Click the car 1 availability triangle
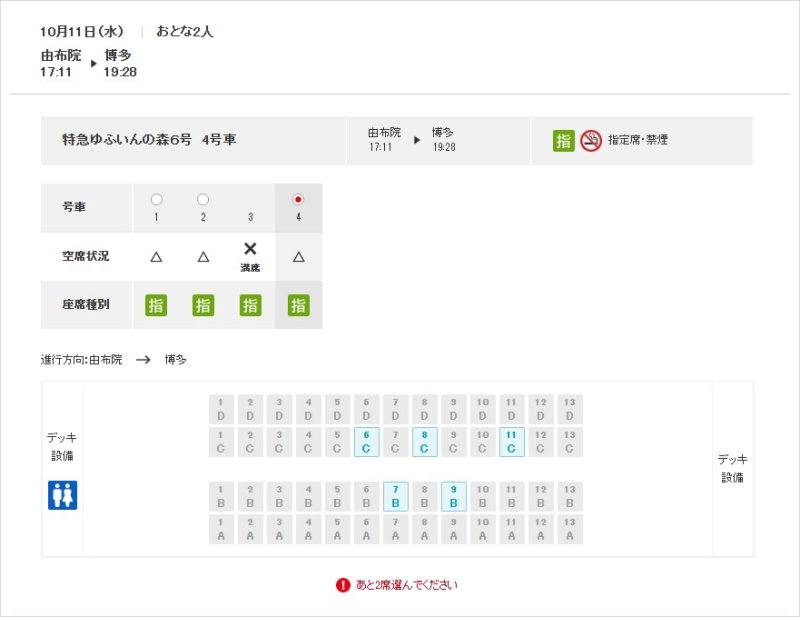 pyautogui.click(x=157, y=257)
